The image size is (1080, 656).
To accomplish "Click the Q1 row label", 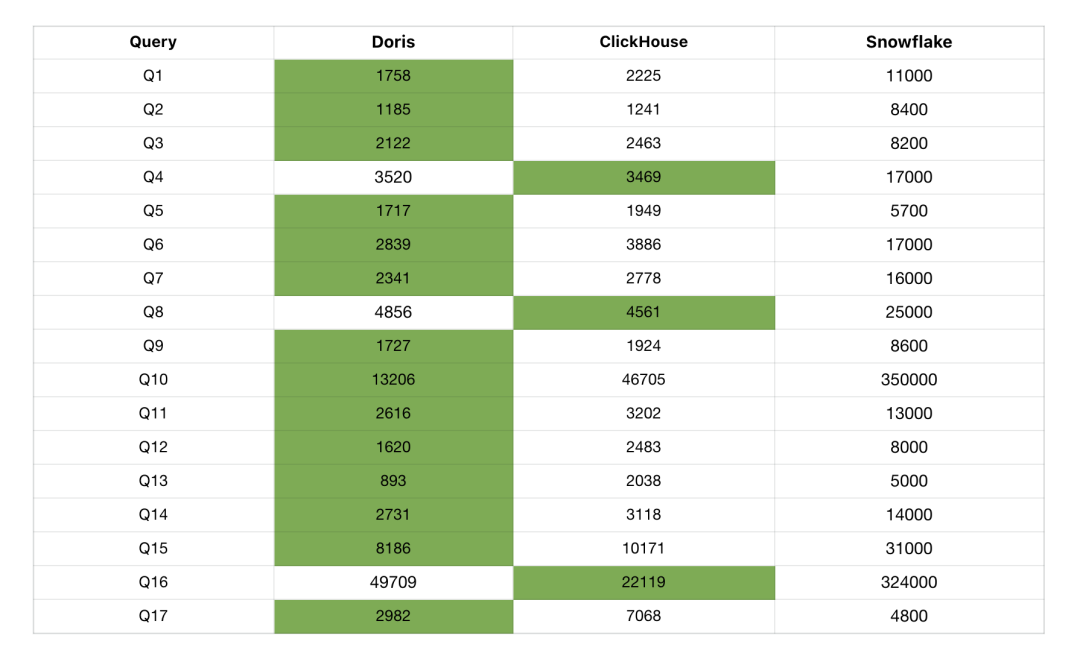I will [153, 76].
